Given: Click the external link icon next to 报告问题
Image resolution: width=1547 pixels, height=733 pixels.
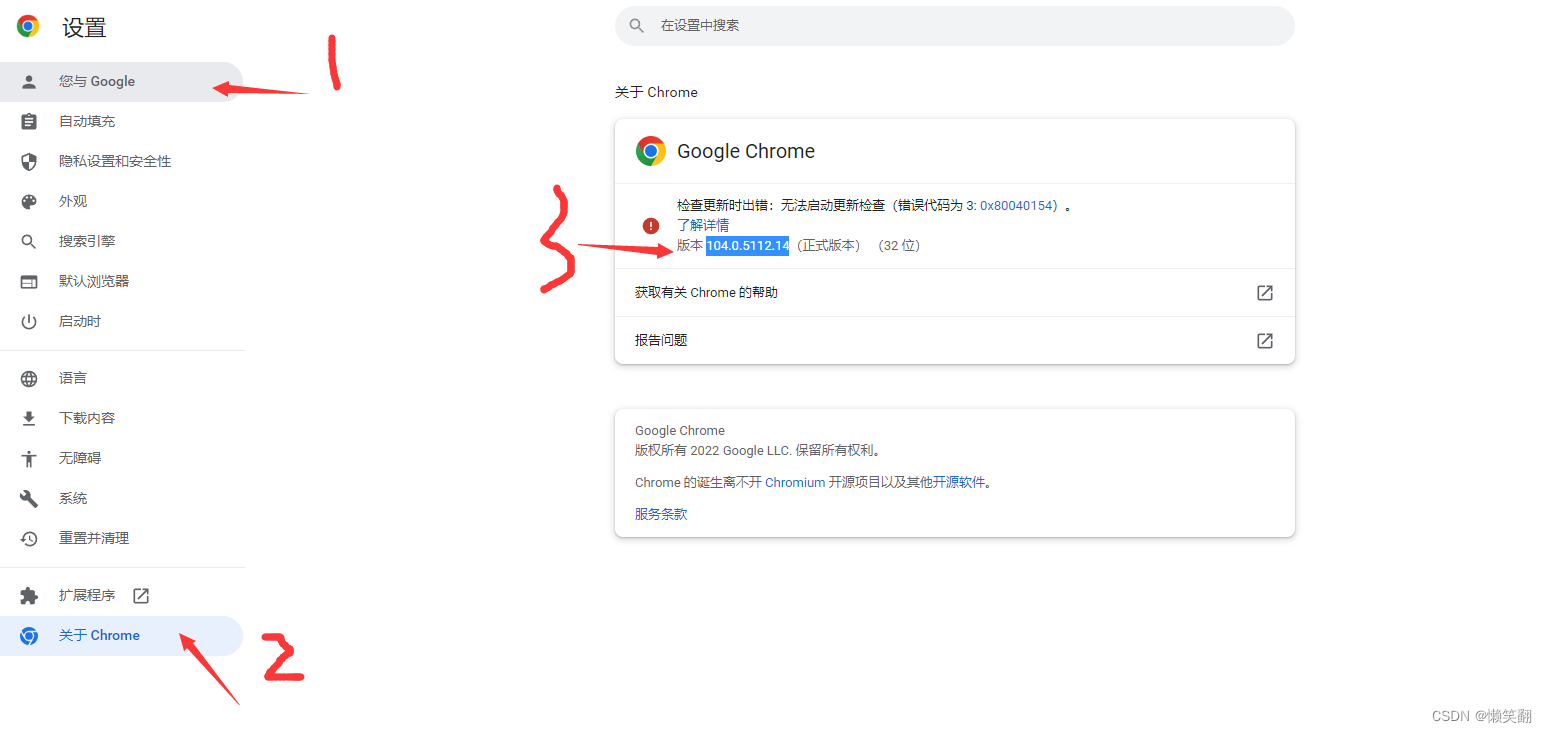Looking at the screenshot, I should pos(1264,340).
